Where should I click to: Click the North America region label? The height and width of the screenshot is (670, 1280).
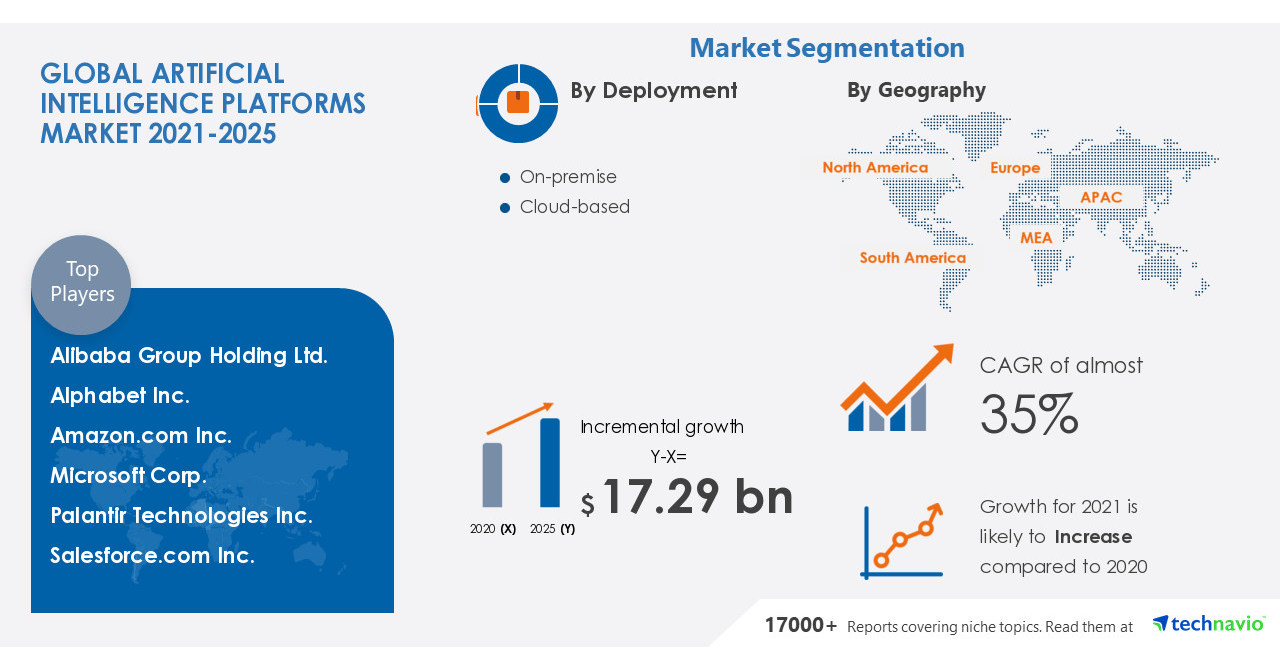[875, 168]
